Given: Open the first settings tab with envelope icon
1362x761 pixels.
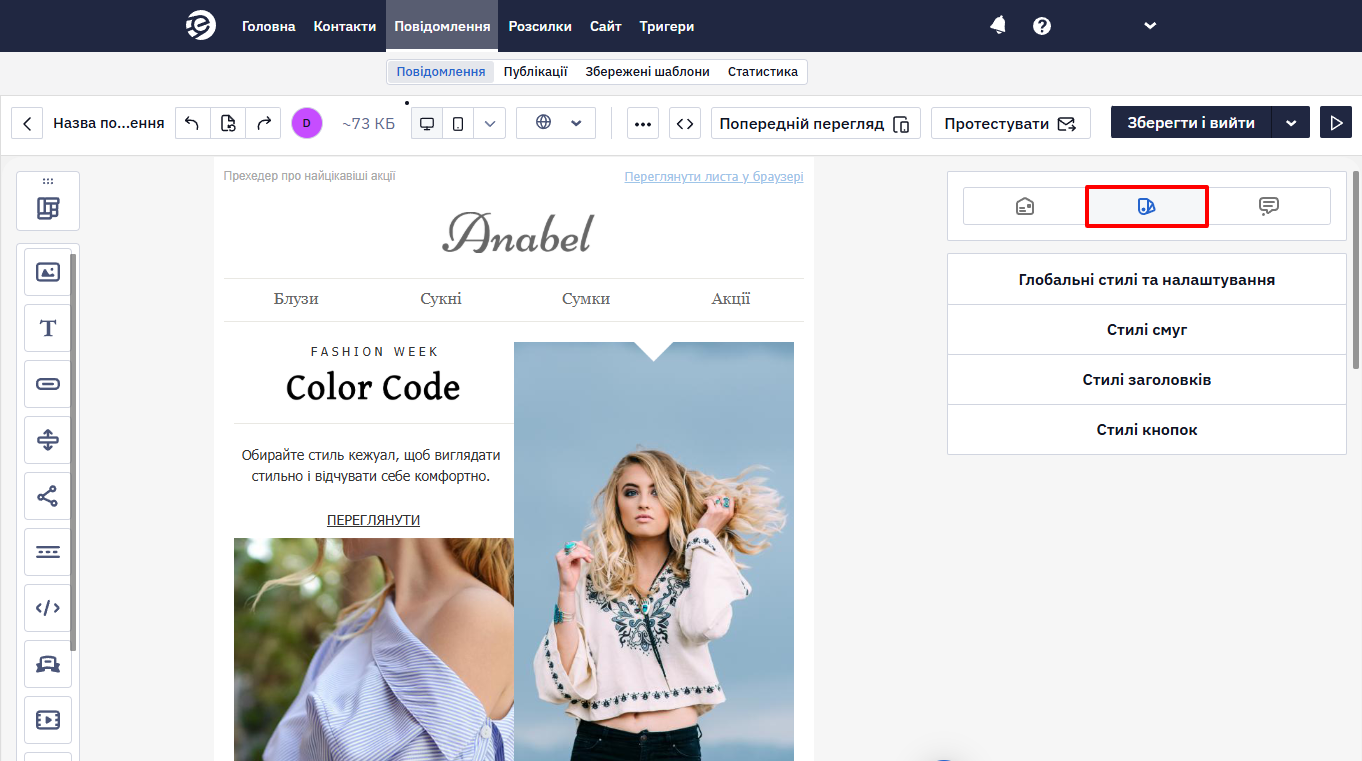Looking at the screenshot, I should pyautogui.click(x=1025, y=206).
